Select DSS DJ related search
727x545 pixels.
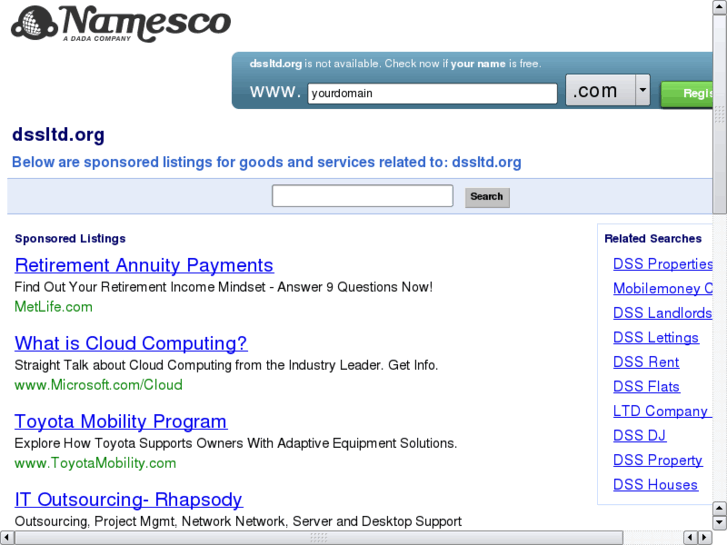639,436
